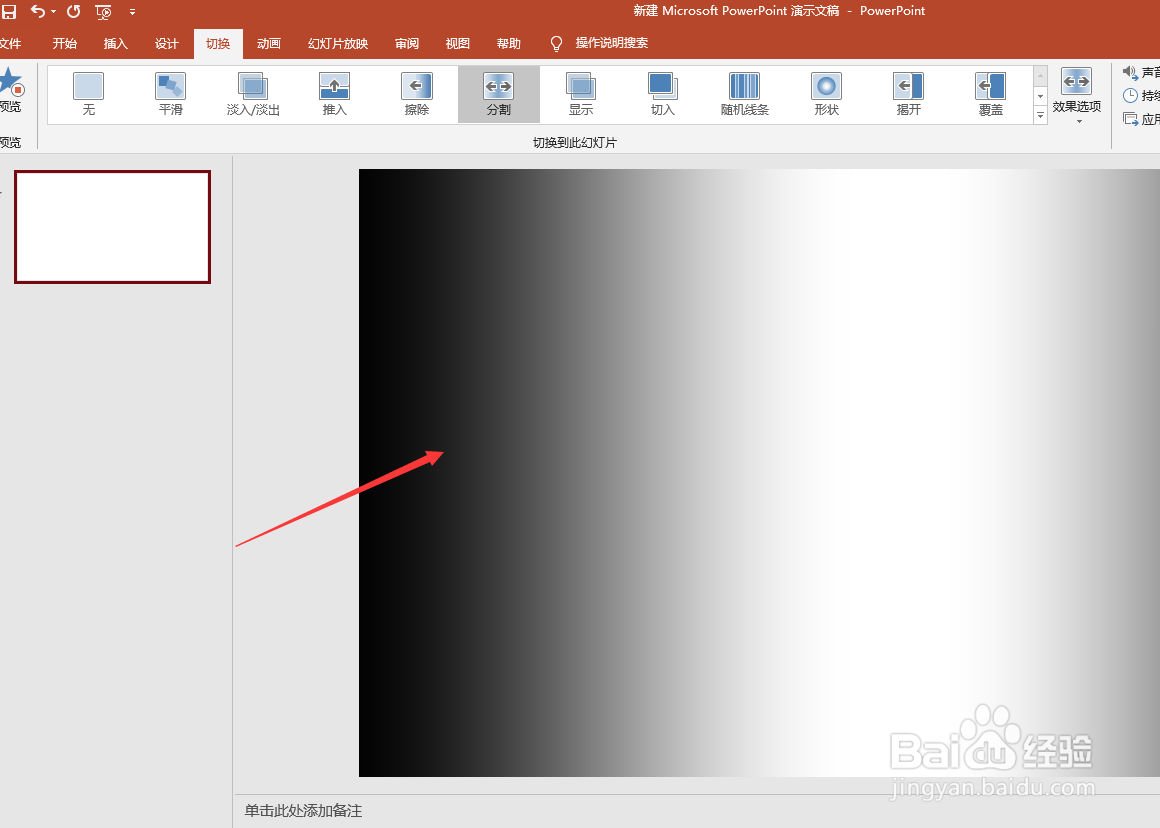
Task: Open the 效果选项 (Effect Options) dropdown
Action: (x=1077, y=95)
